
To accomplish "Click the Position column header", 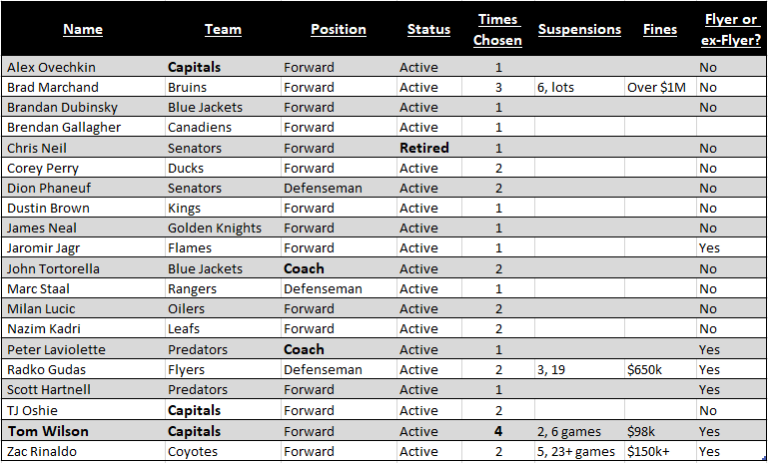I will [x=338, y=29].
